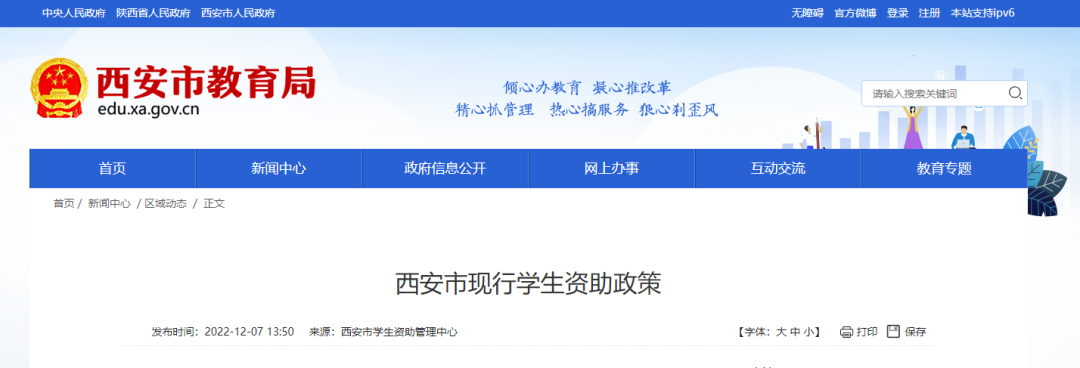Click the 西安市教育局 site title
1080x368 pixels.
(x=205, y=83)
